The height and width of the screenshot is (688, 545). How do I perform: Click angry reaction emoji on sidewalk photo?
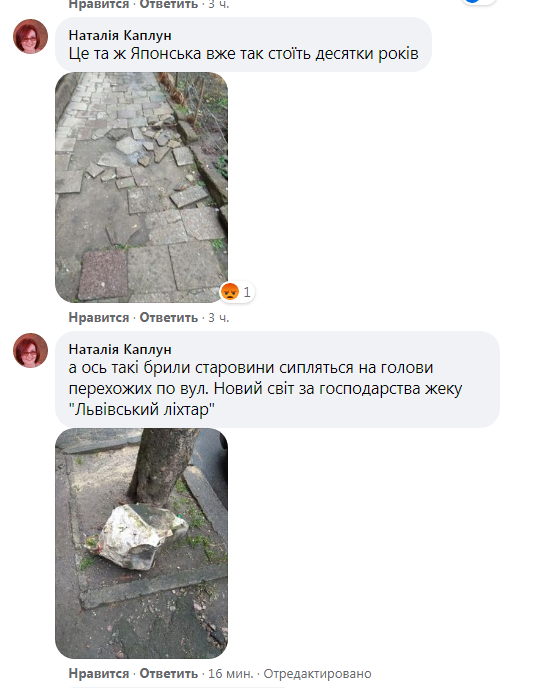tap(230, 292)
